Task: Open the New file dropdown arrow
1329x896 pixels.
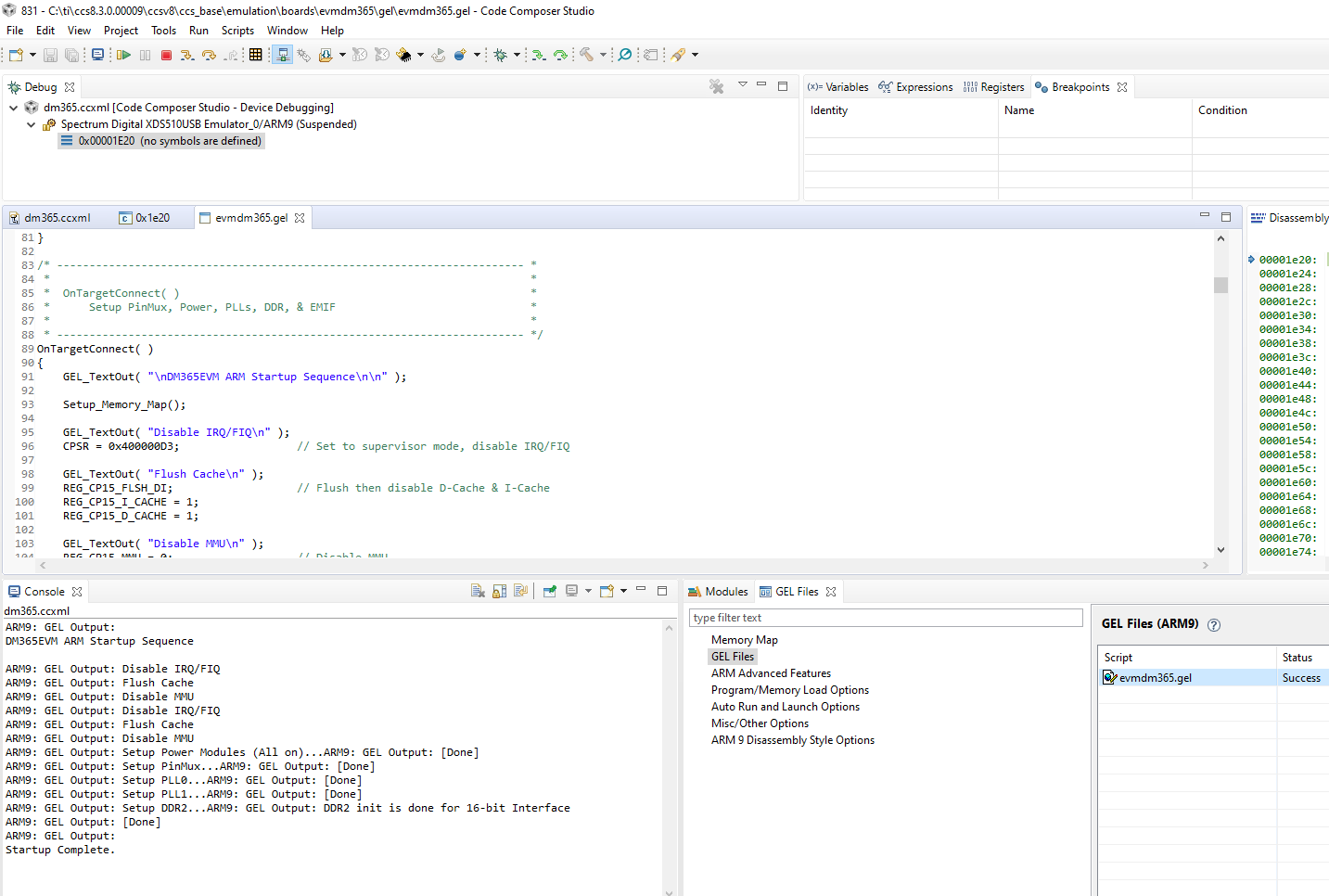Action: click(32, 55)
